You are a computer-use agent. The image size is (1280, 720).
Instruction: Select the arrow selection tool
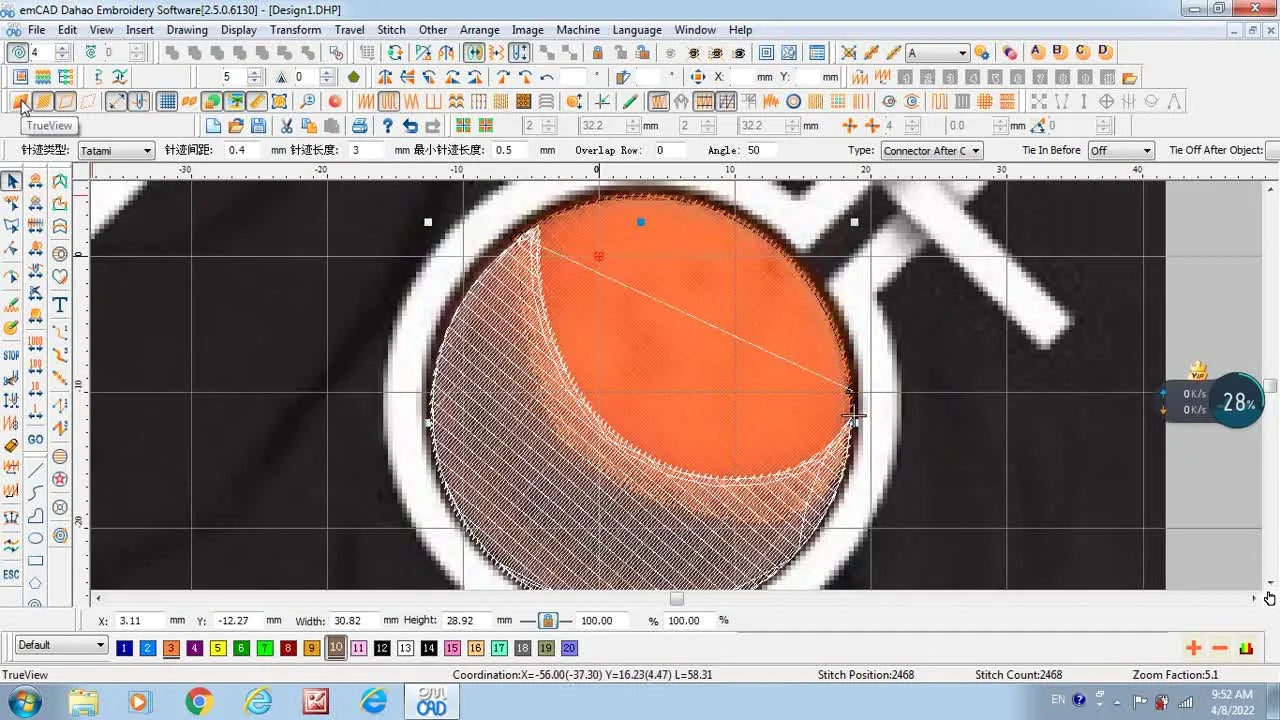click(13, 181)
